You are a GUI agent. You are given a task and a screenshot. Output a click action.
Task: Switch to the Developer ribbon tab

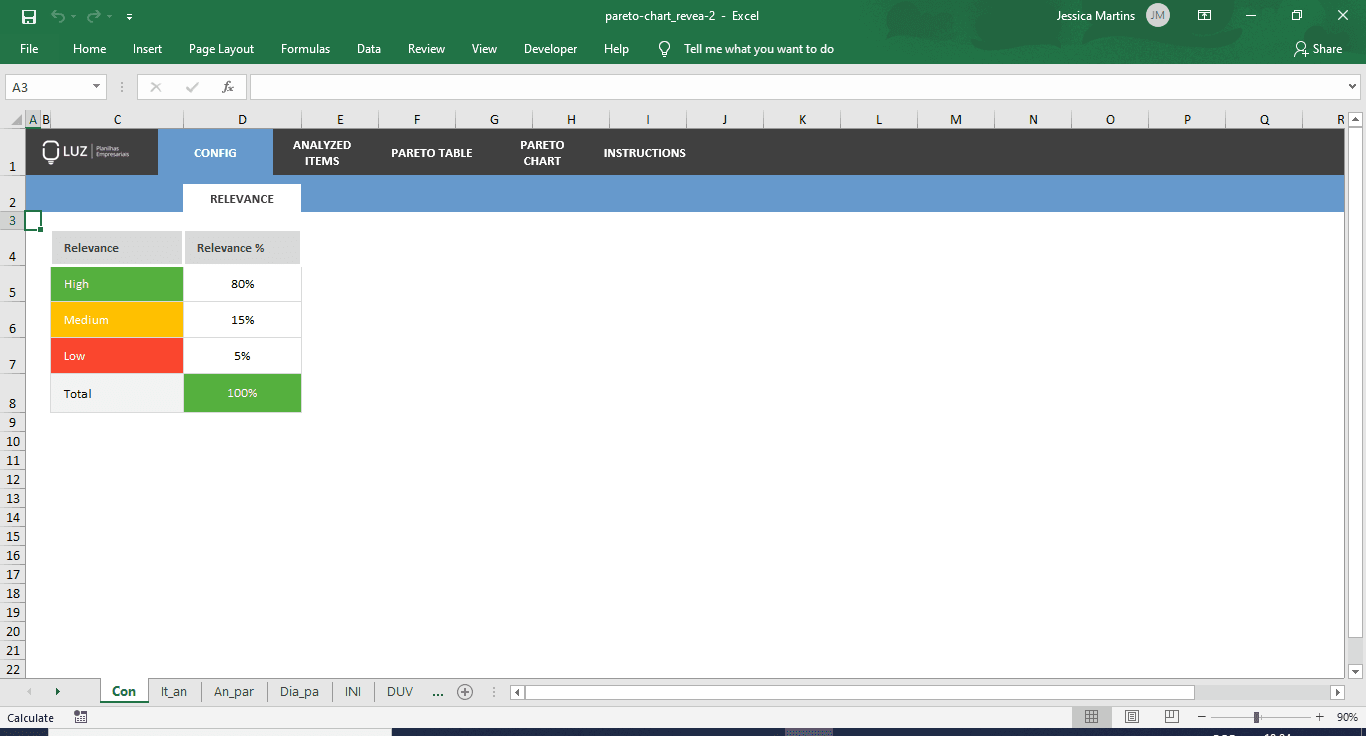(x=550, y=48)
